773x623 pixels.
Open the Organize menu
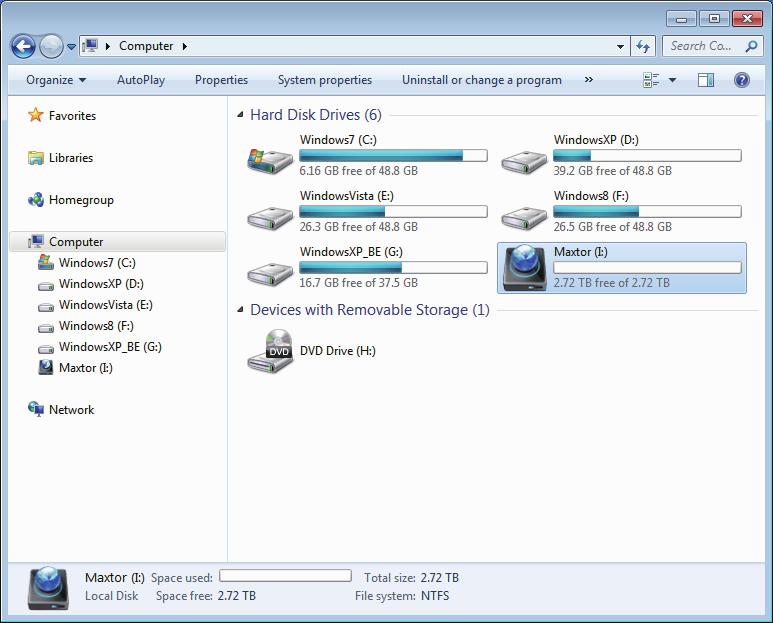click(x=56, y=80)
